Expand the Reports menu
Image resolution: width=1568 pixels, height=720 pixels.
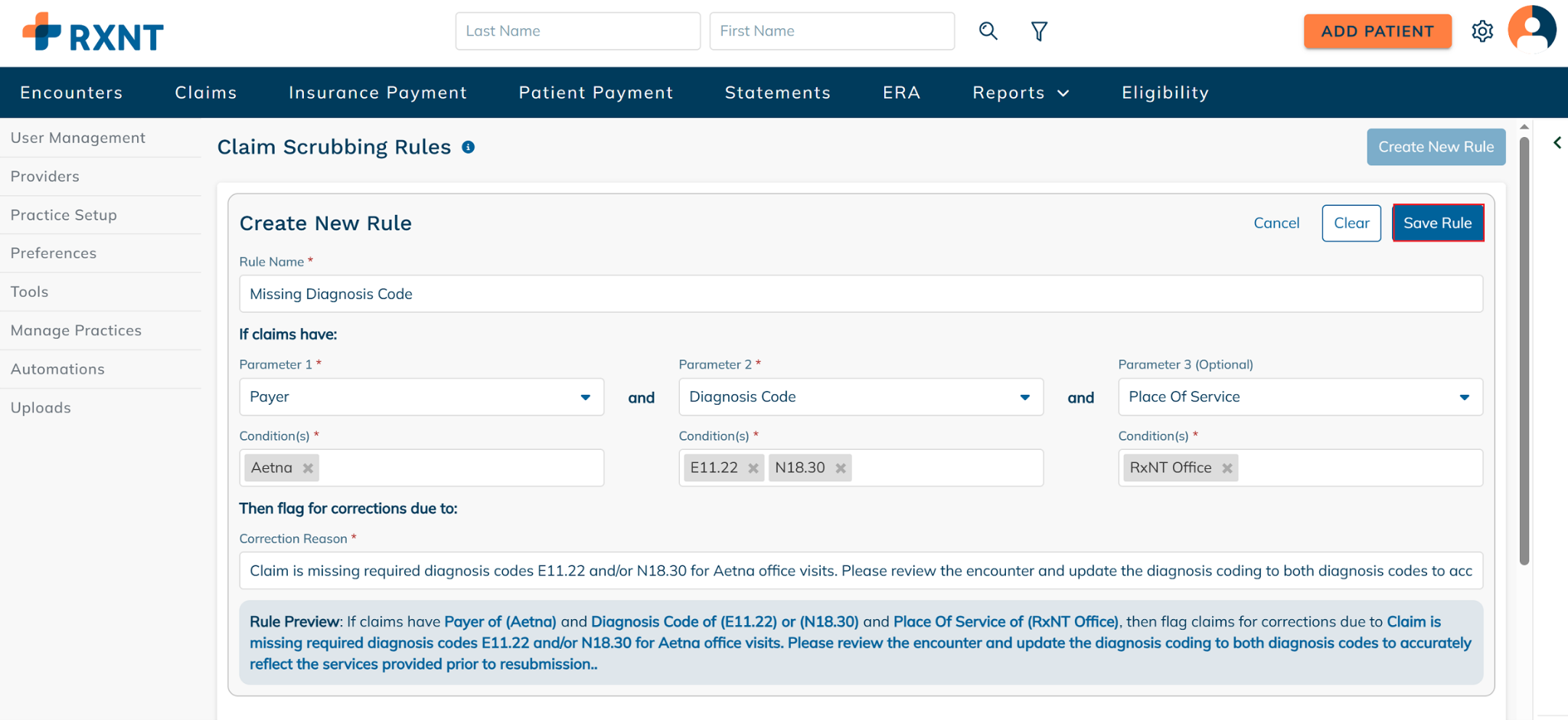tap(1020, 93)
